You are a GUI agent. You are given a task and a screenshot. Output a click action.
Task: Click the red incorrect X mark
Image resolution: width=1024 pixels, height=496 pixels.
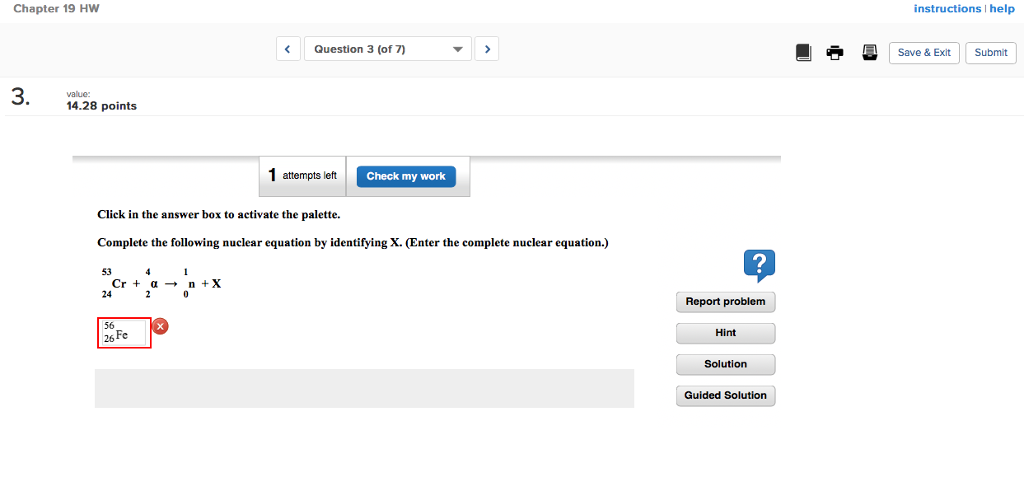(x=160, y=326)
